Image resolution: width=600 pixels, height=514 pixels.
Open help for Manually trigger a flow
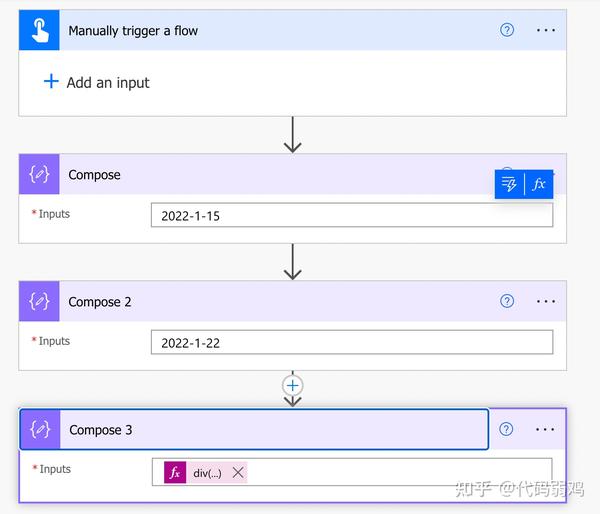507,30
